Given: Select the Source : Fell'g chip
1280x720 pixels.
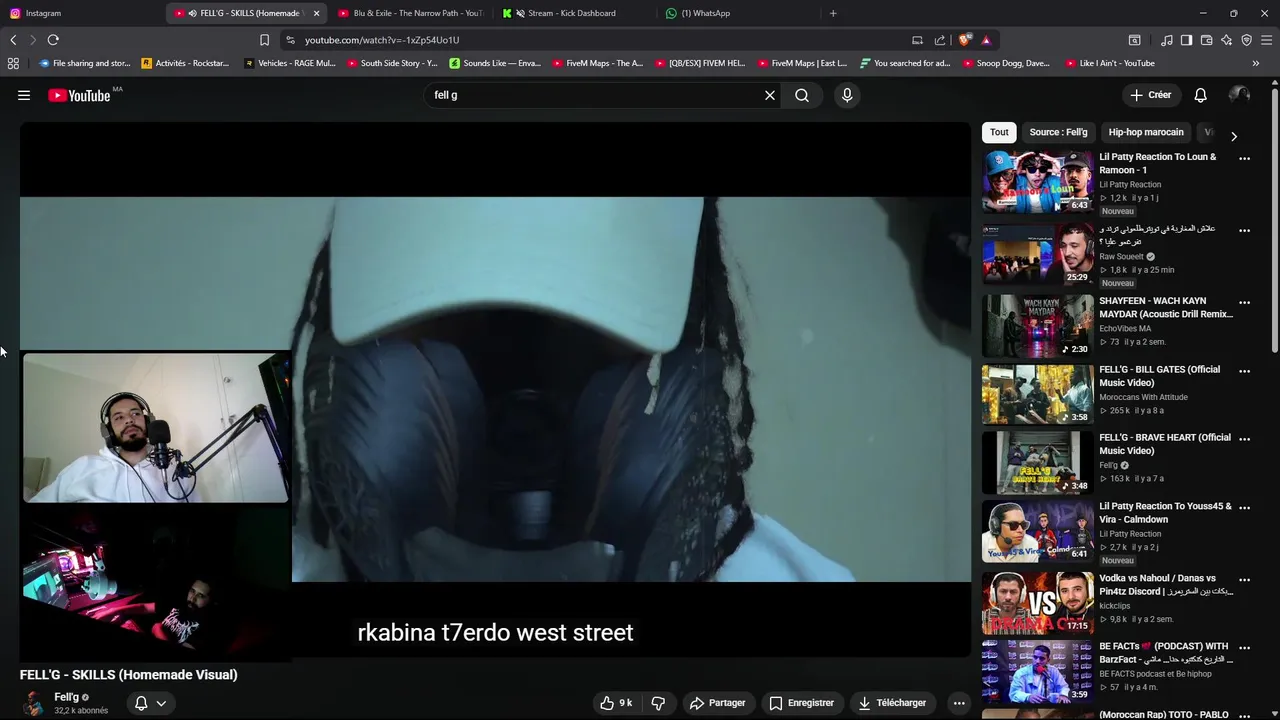Looking at the screenshot, I should click(x=1058, y=132).
